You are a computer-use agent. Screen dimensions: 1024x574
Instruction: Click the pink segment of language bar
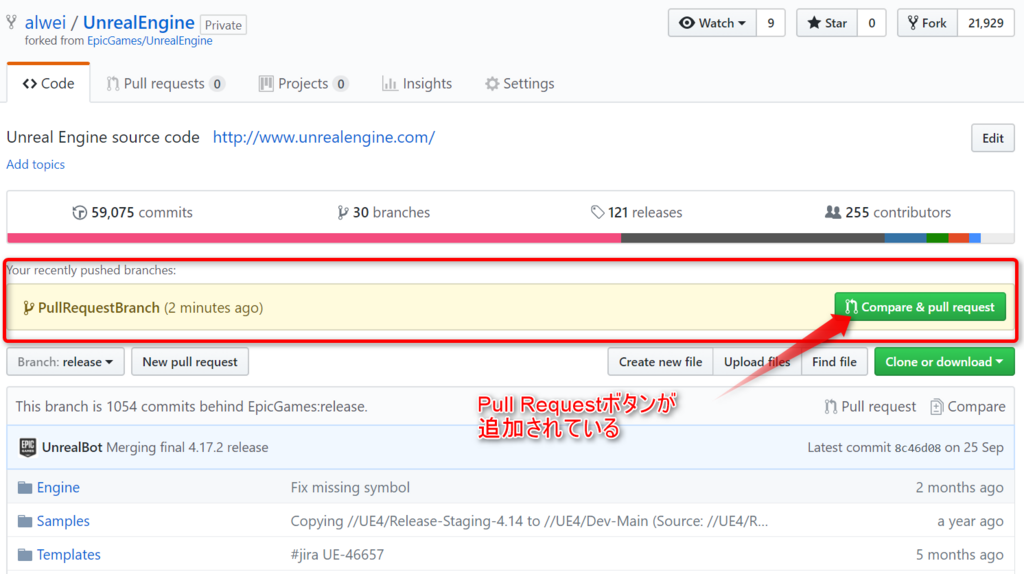[x=314, y=238]
